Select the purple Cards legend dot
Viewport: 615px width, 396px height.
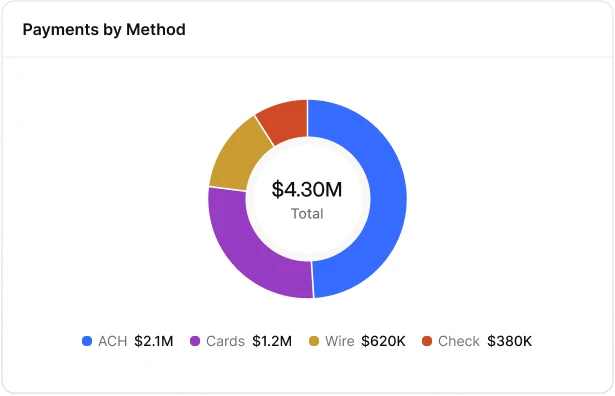coord(195,341)
